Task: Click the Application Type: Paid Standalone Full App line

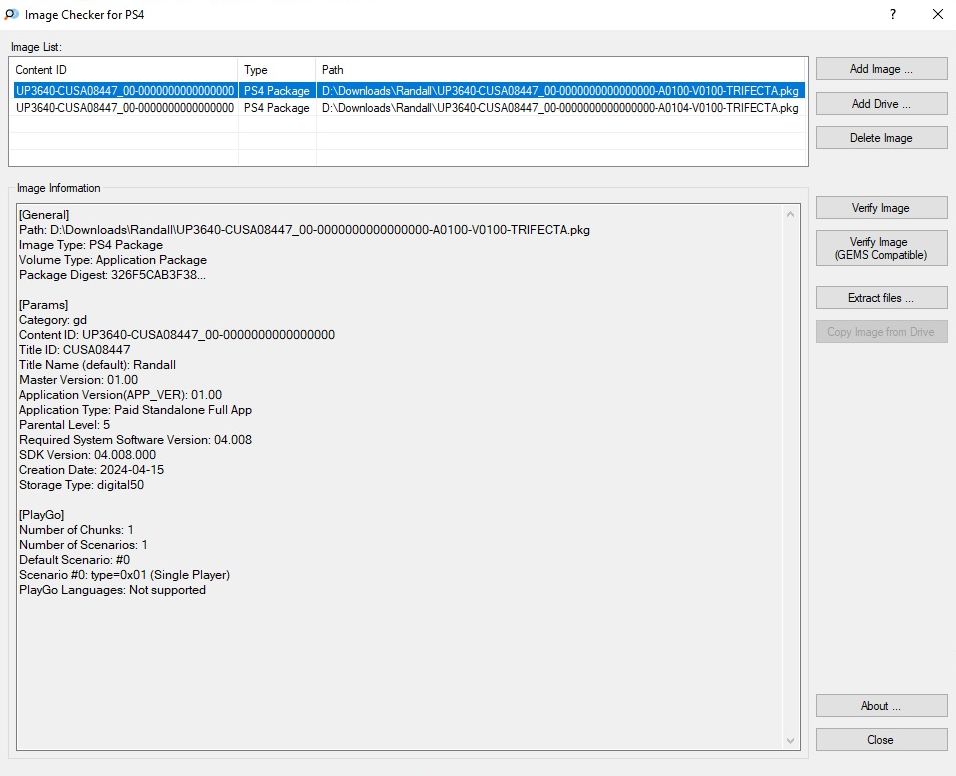Action: point(135,410)
